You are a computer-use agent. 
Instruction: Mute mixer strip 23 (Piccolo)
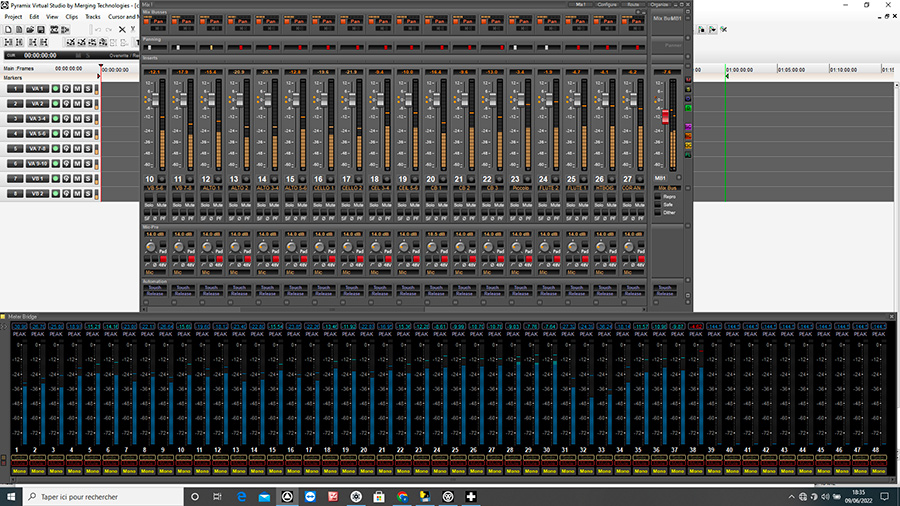point(526,199)
